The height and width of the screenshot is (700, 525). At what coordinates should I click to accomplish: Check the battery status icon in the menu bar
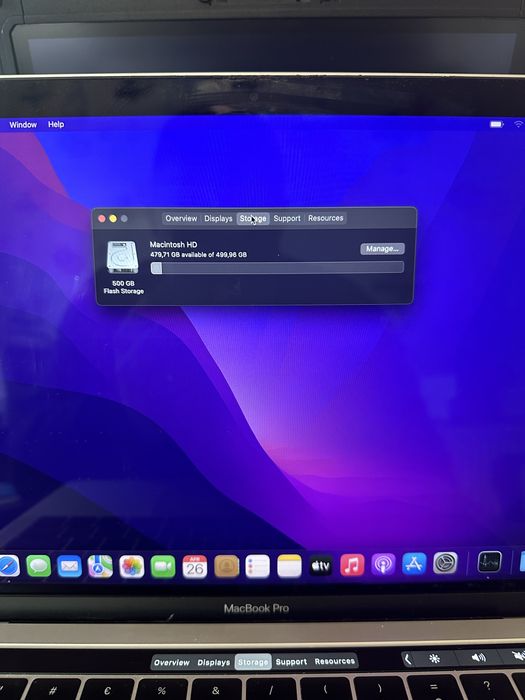pyautogui.click(x=496, y=124)
